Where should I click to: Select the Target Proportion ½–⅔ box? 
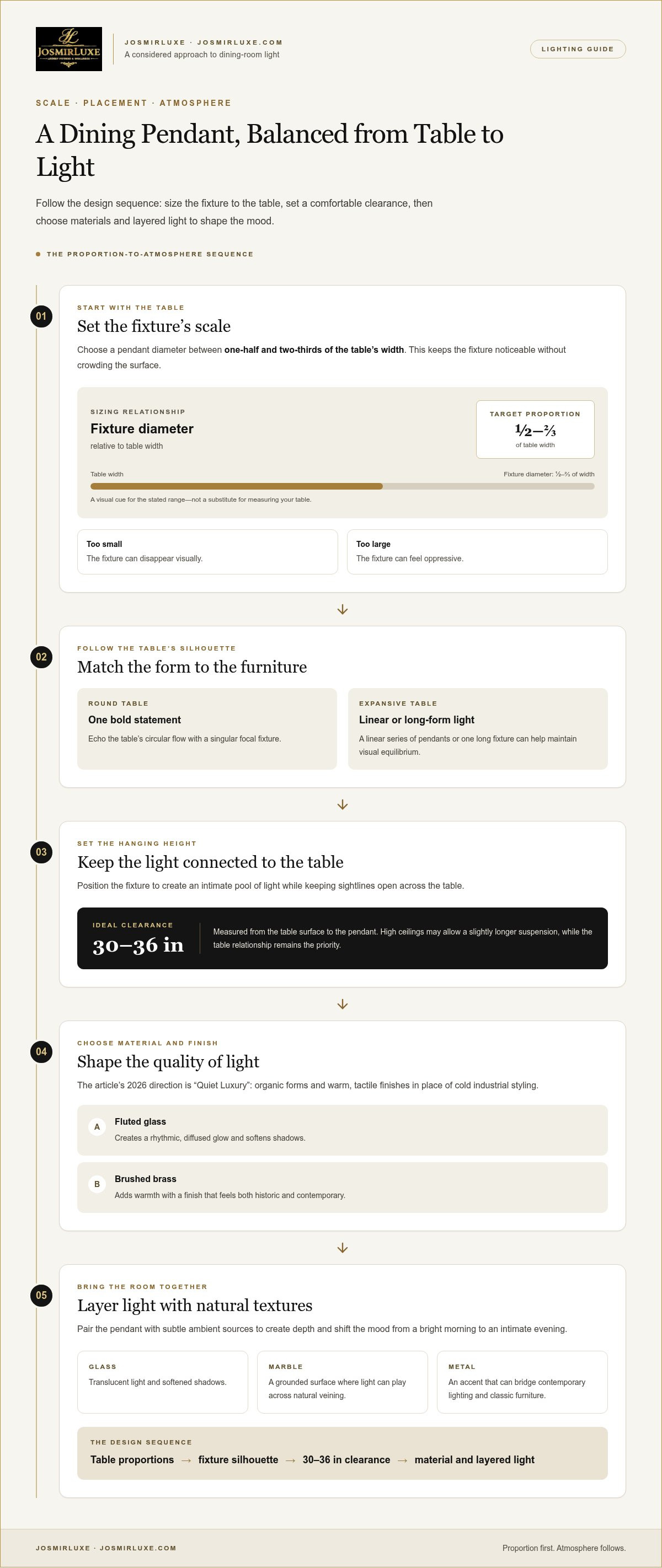click(535, 429)
